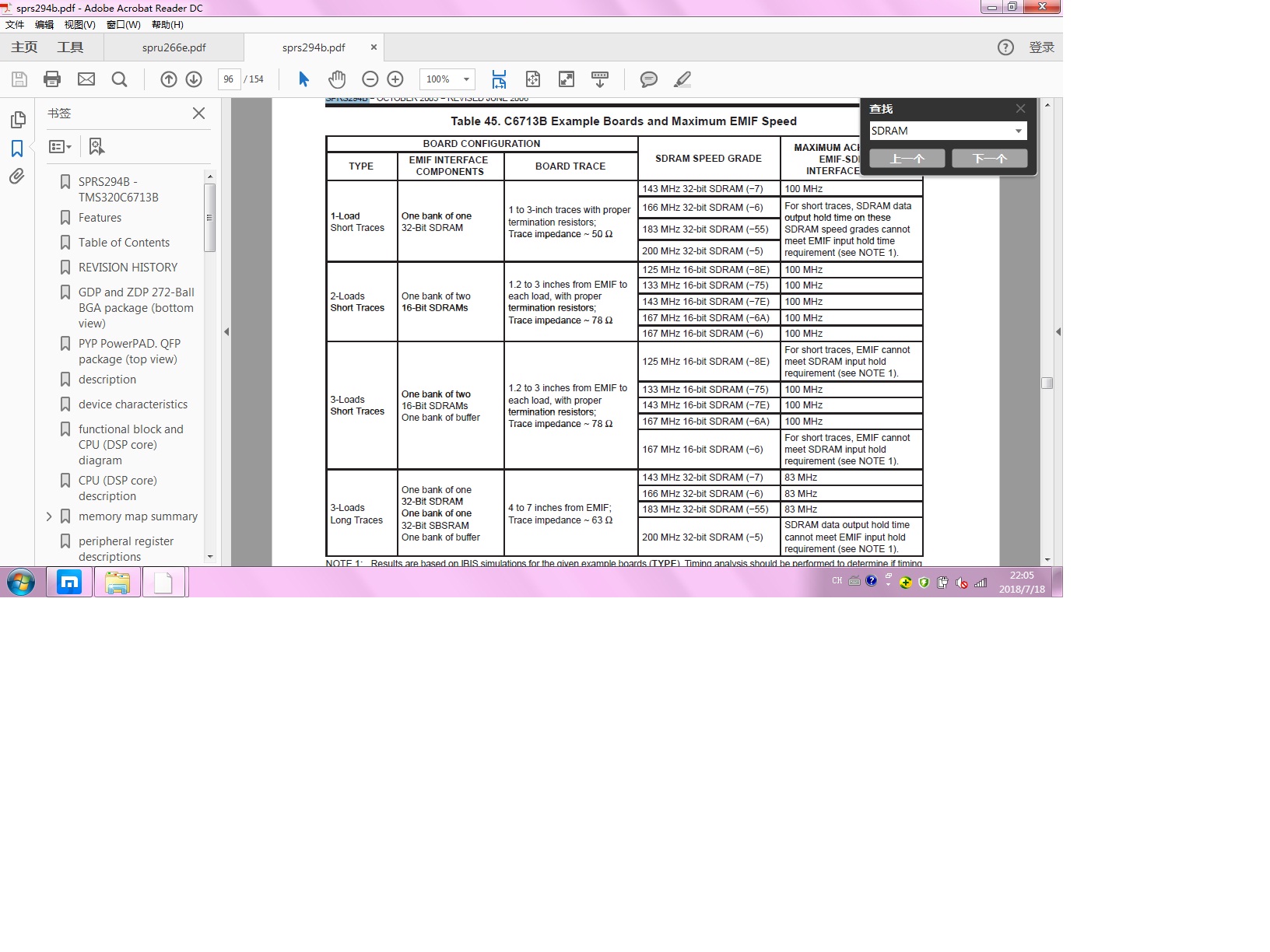The height and width of the screenshot is (952, 1270).
Task: Add a comment note icon
Action: [649, 79]
